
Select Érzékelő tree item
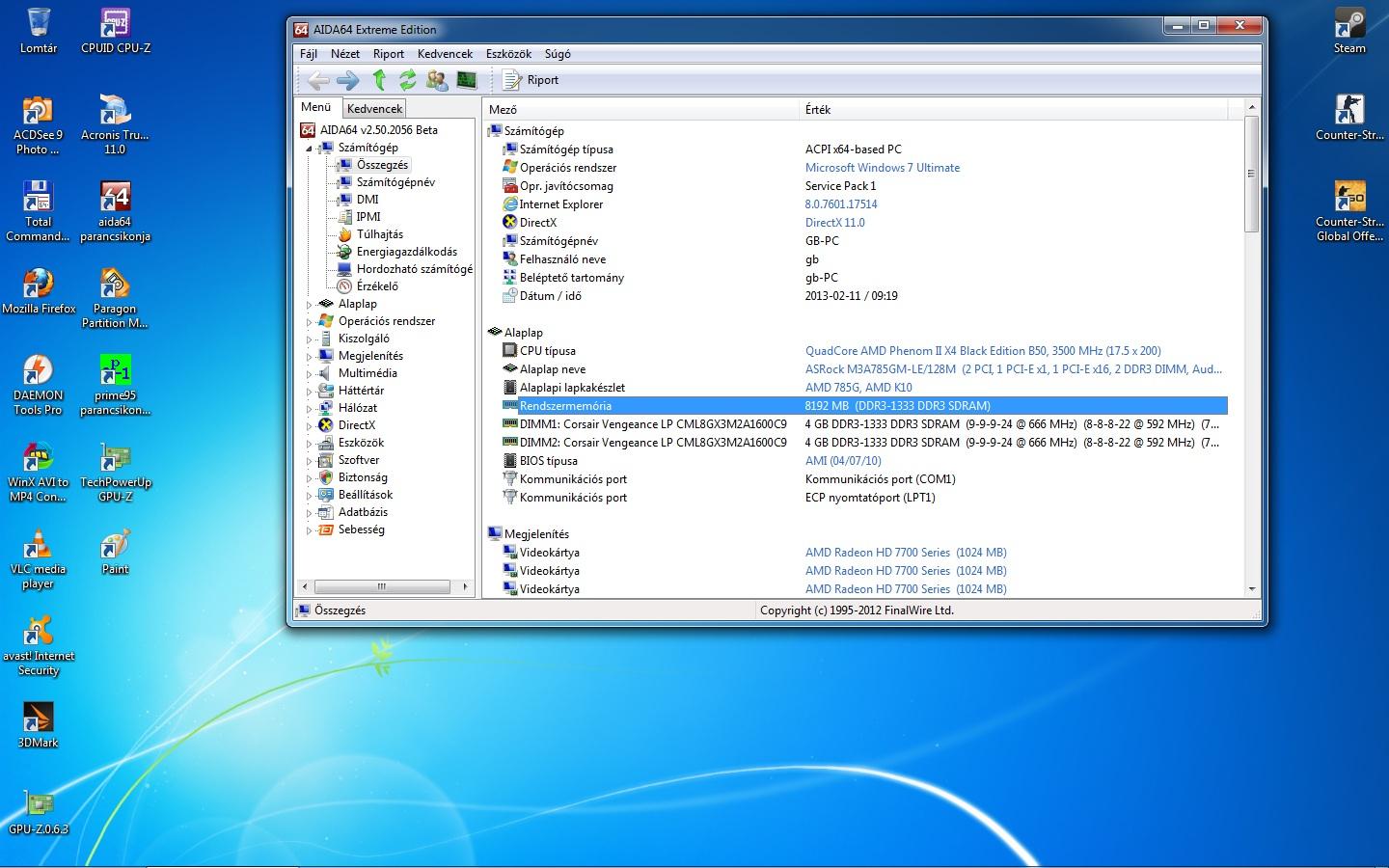tap(377, 286)
